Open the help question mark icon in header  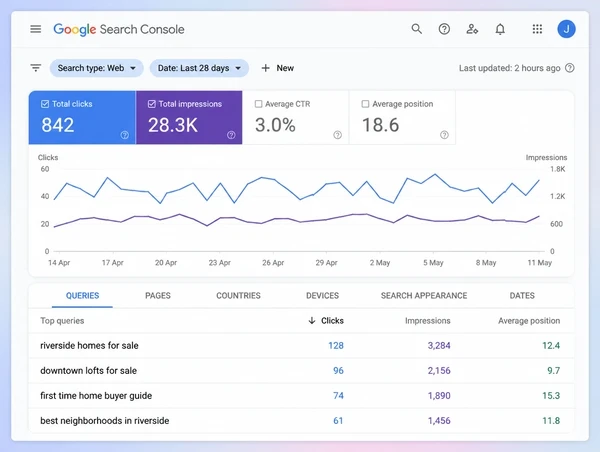coord(444,29)
